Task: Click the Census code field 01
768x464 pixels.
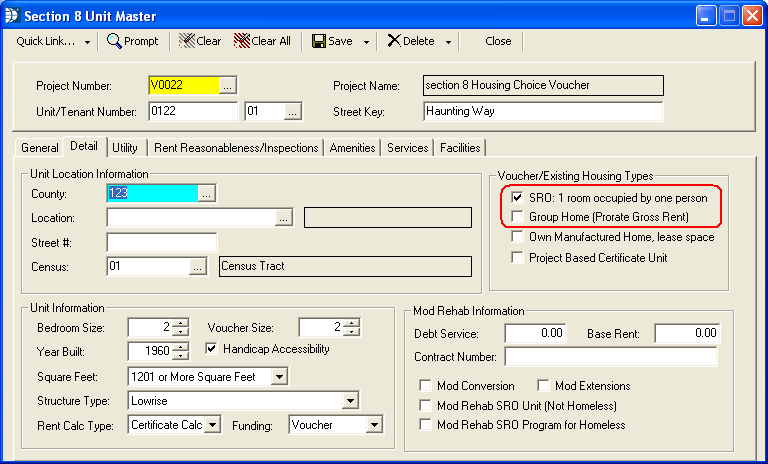Action: tap(148, 267)
